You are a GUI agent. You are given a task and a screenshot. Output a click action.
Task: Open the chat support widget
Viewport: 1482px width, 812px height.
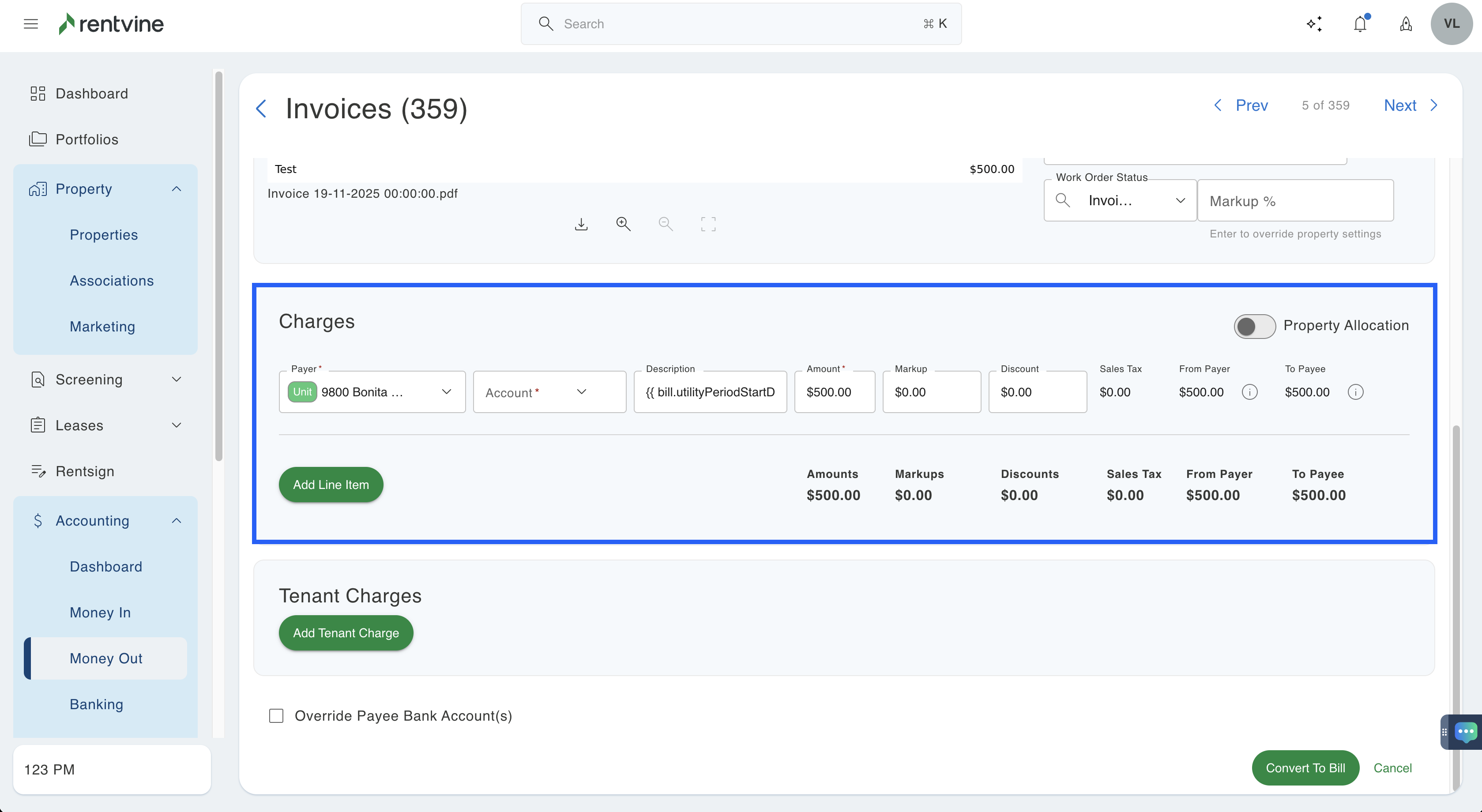(1465, 732)
